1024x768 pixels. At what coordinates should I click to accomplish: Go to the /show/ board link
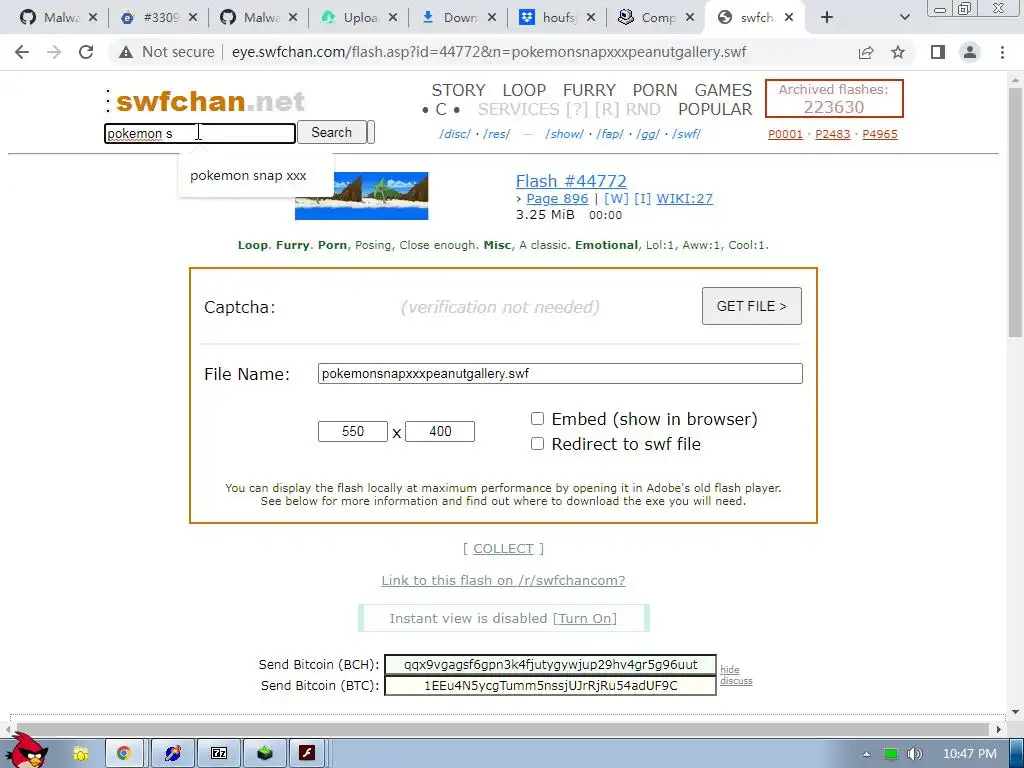(564, 134)
